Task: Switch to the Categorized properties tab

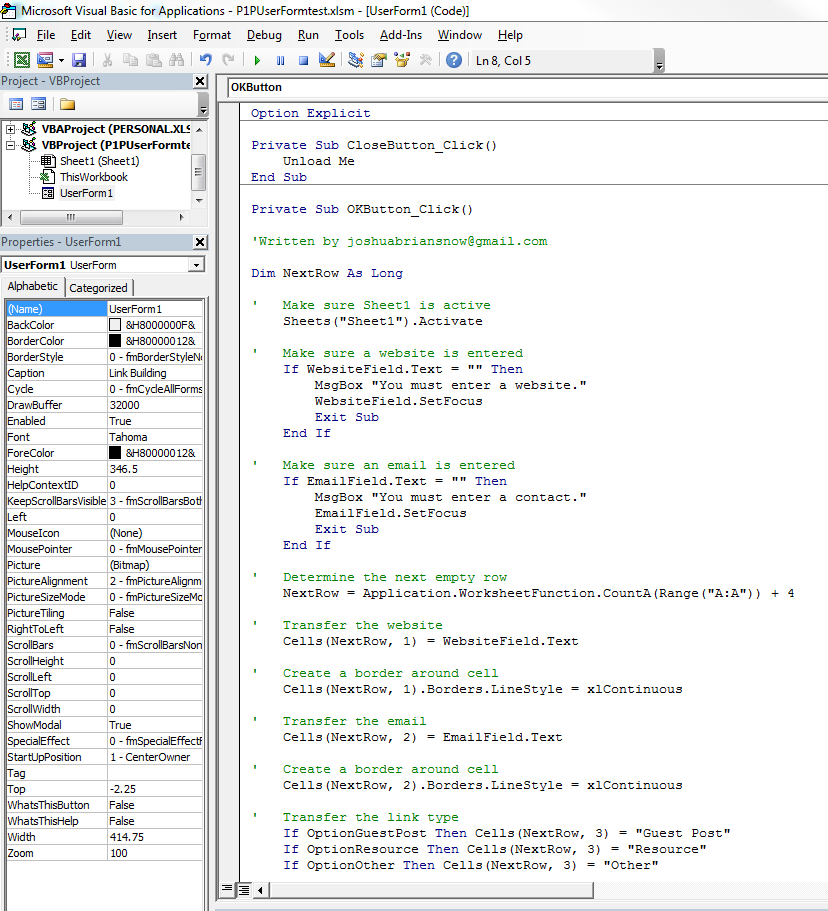Action: [x=98, y=288]
